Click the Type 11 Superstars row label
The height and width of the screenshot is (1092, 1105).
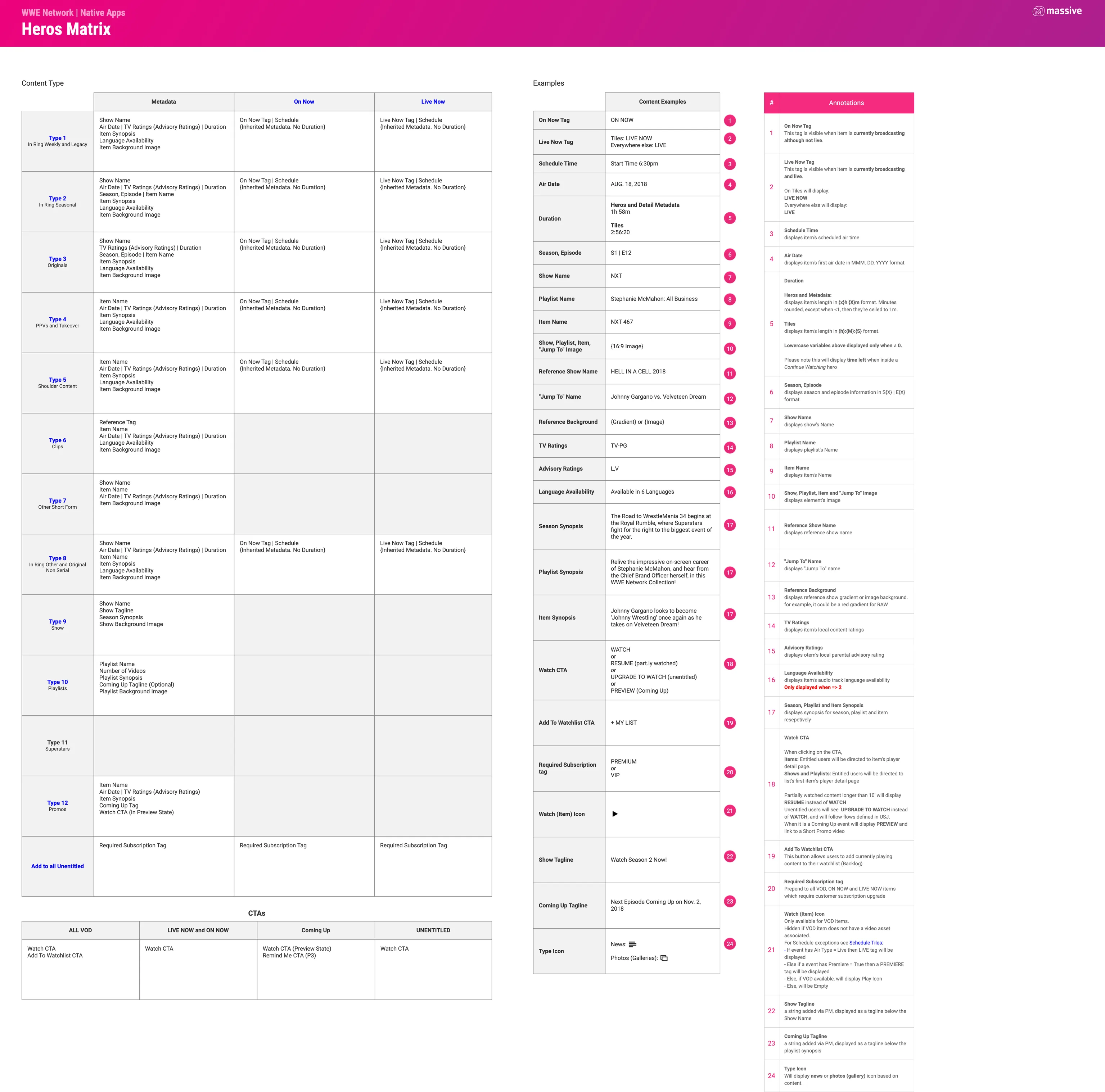tap(57, 746)
